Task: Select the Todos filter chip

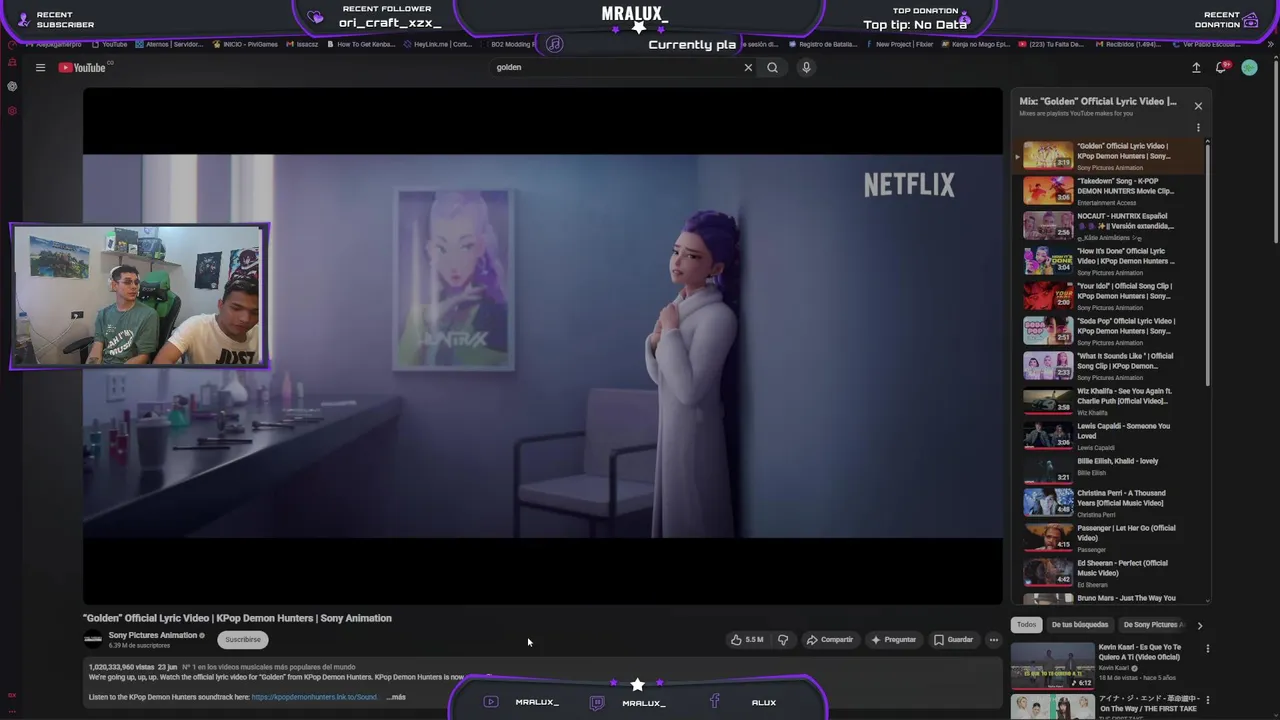Action: 1027,625
